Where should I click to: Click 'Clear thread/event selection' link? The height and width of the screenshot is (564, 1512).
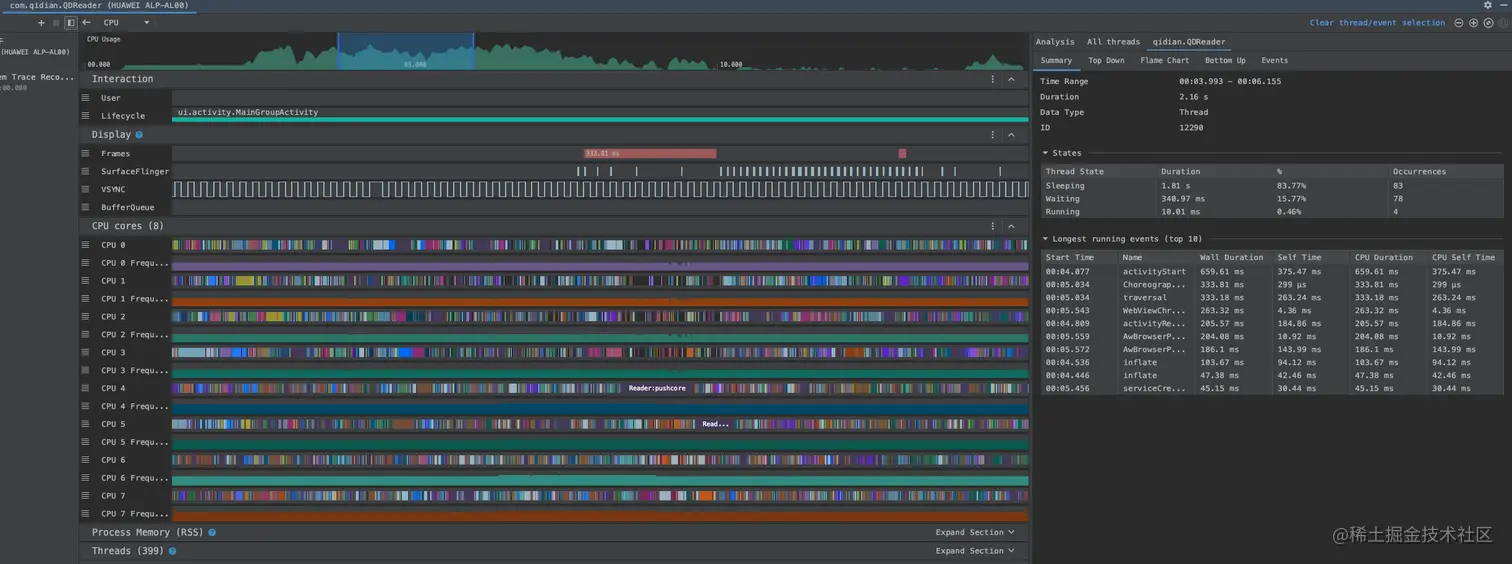pos(1377,22)
